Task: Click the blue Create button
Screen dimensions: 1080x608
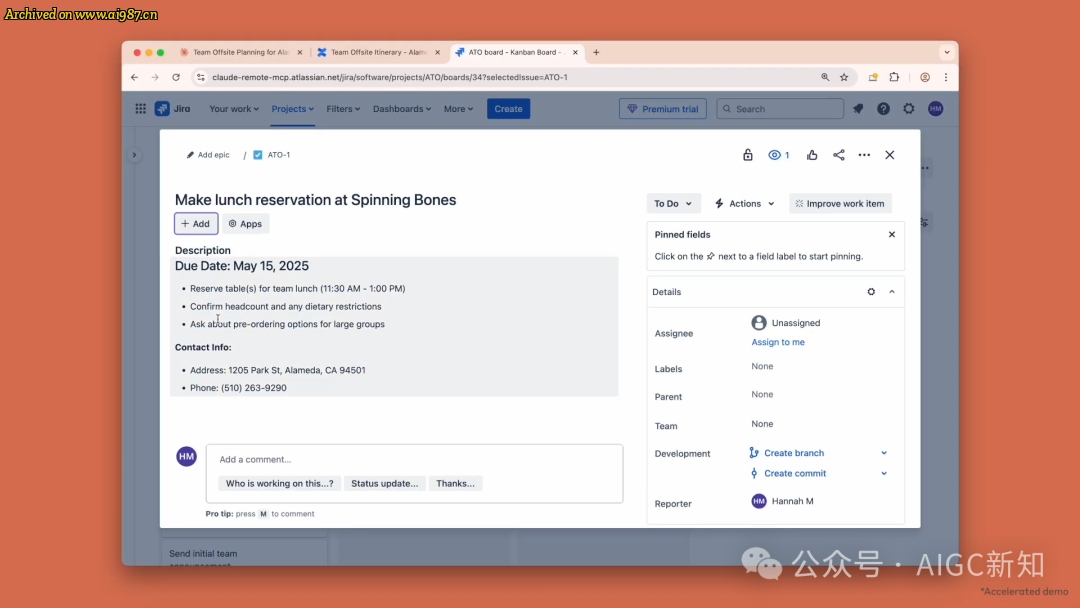Action: [508, 109]
